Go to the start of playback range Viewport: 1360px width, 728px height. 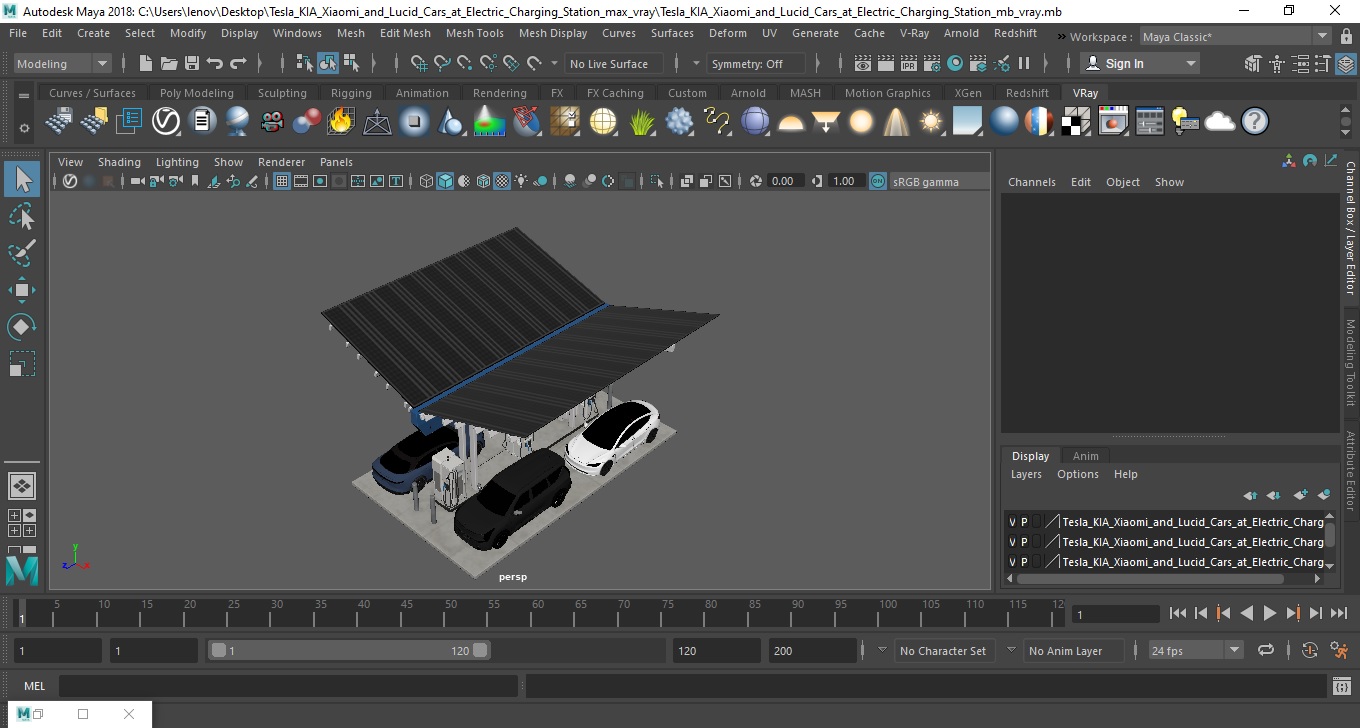pyautogui.click(x=1178, y=613)
